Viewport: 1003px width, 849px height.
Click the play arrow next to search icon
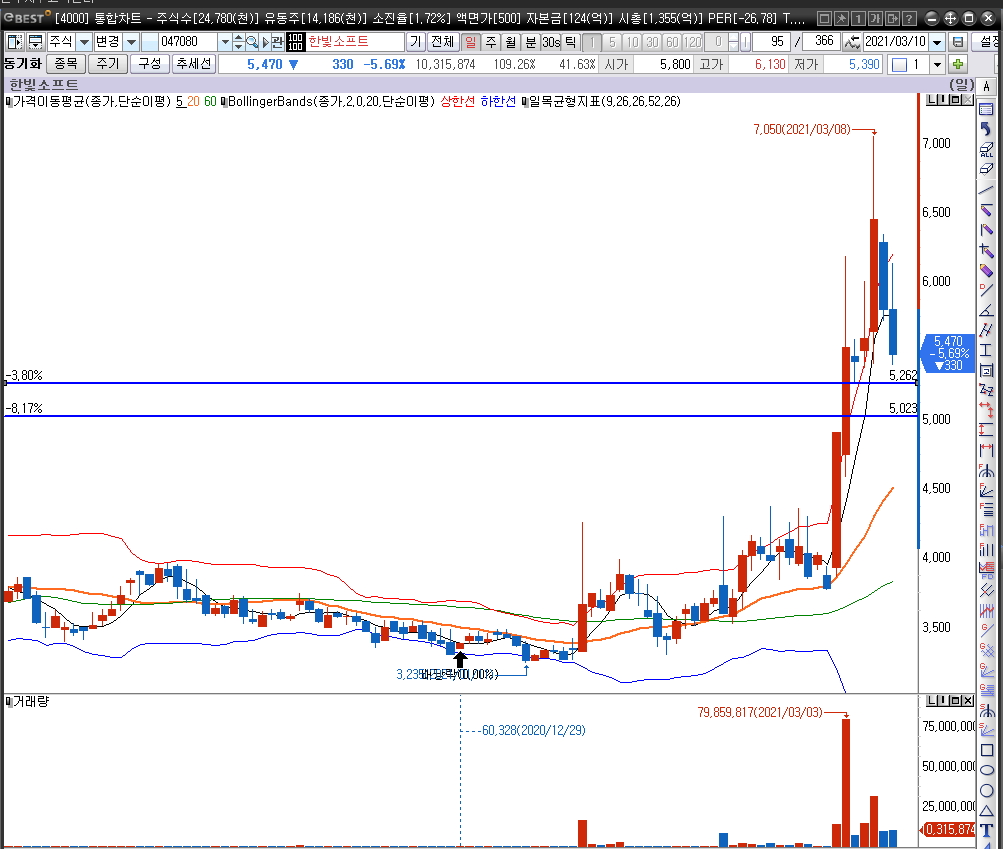click(265, 42)
